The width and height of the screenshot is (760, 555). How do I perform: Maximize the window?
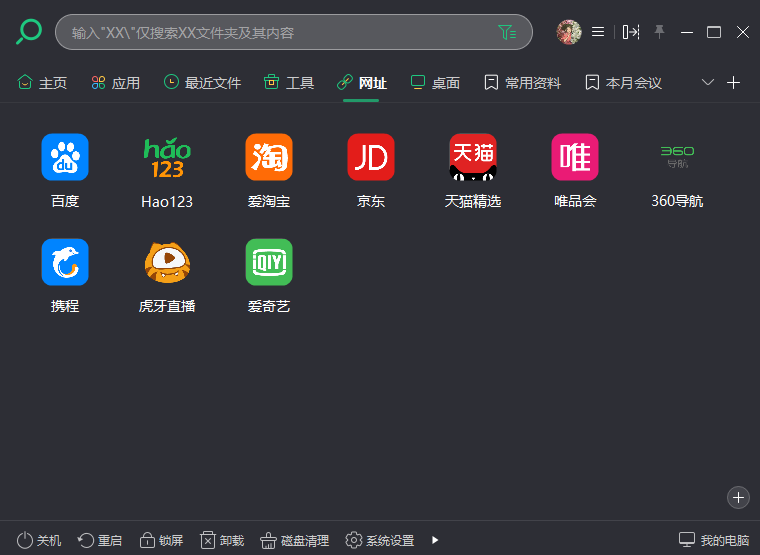click(x=714, y=32)
